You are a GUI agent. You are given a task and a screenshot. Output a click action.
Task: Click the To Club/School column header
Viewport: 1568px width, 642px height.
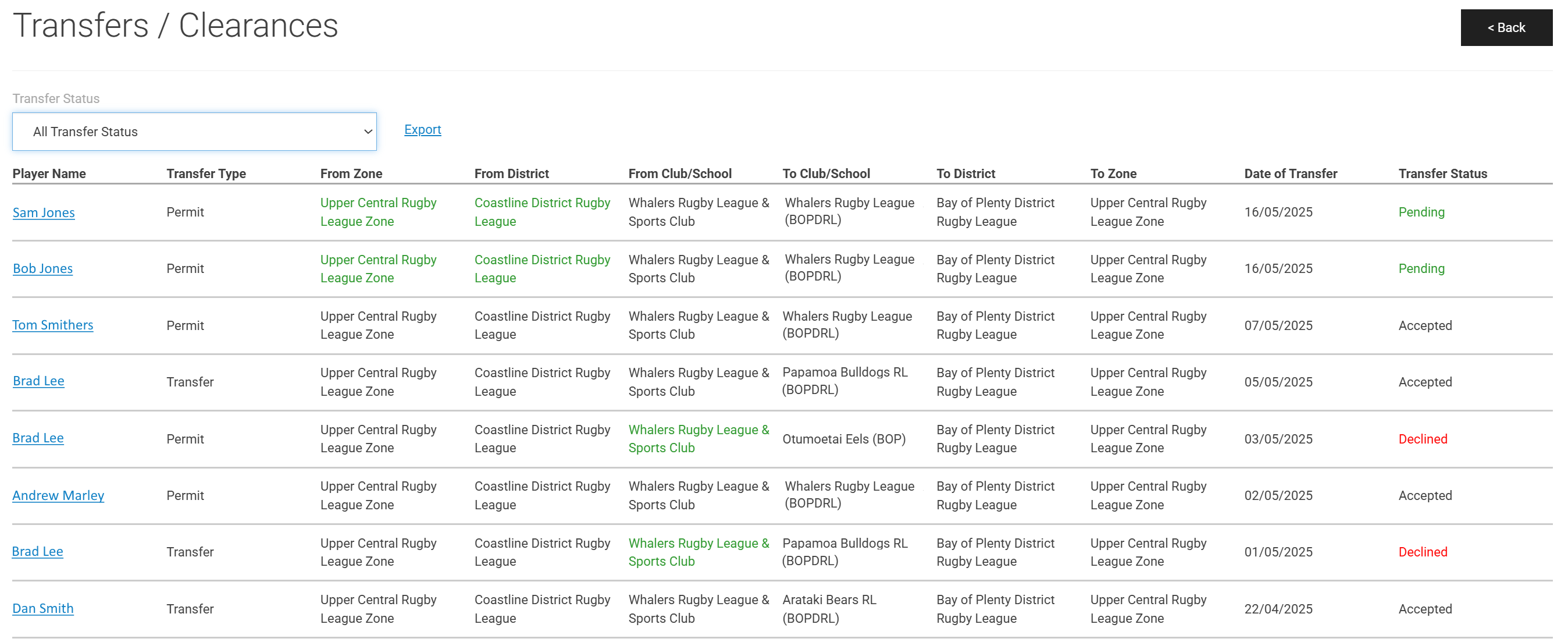click(x=826, y=173)
